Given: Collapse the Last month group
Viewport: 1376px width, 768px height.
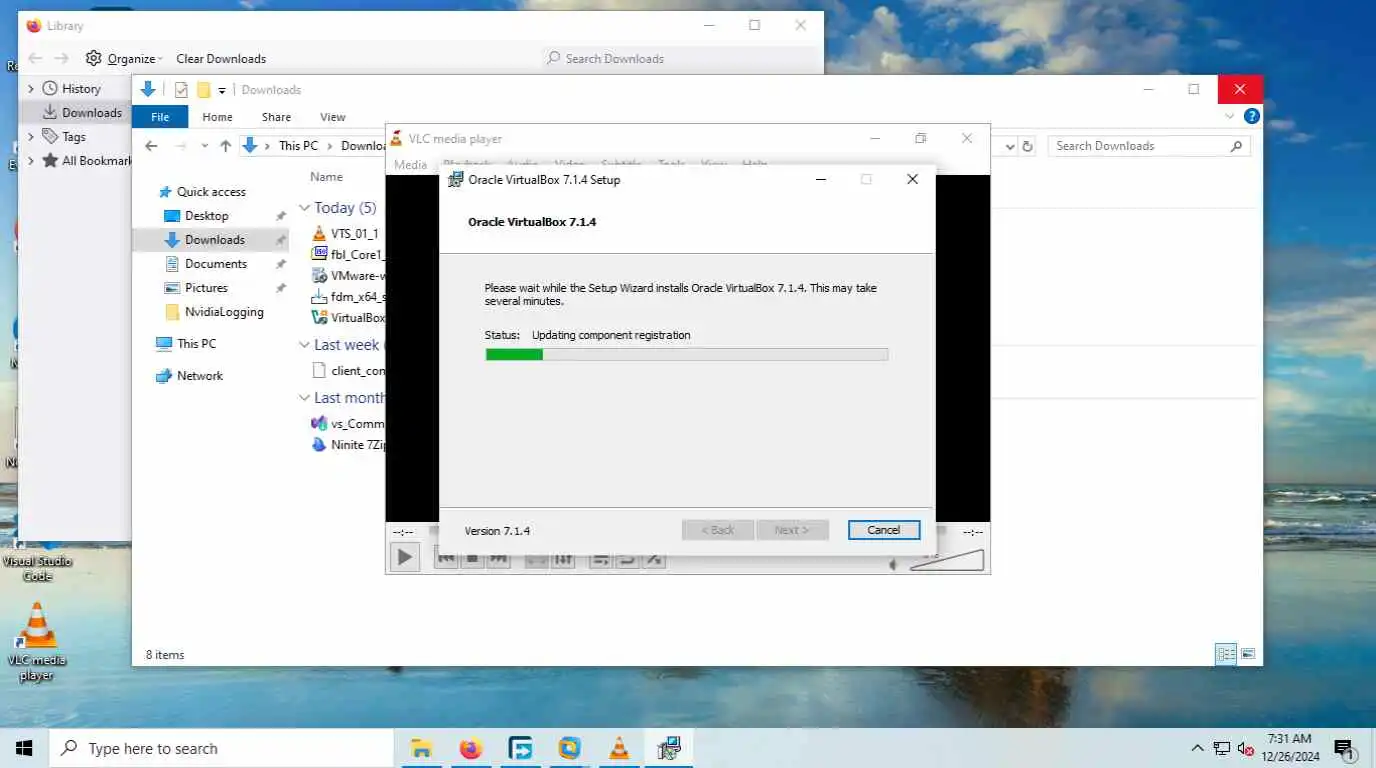Looking at the screenshot, I should (305, 398).
